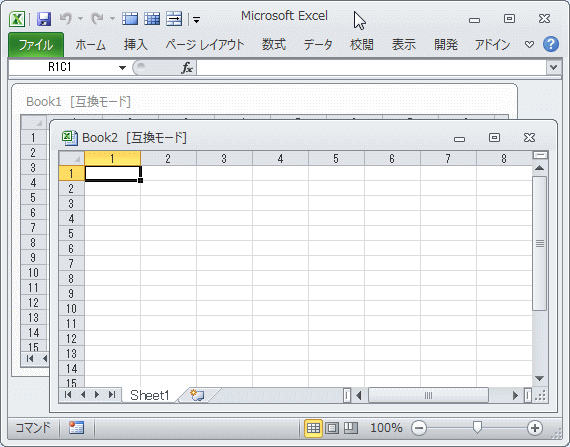Image resolution: width=570 pixels, height=447 pixels.
Task: Redo the last undone action
Action: click(x=97, y=19)
